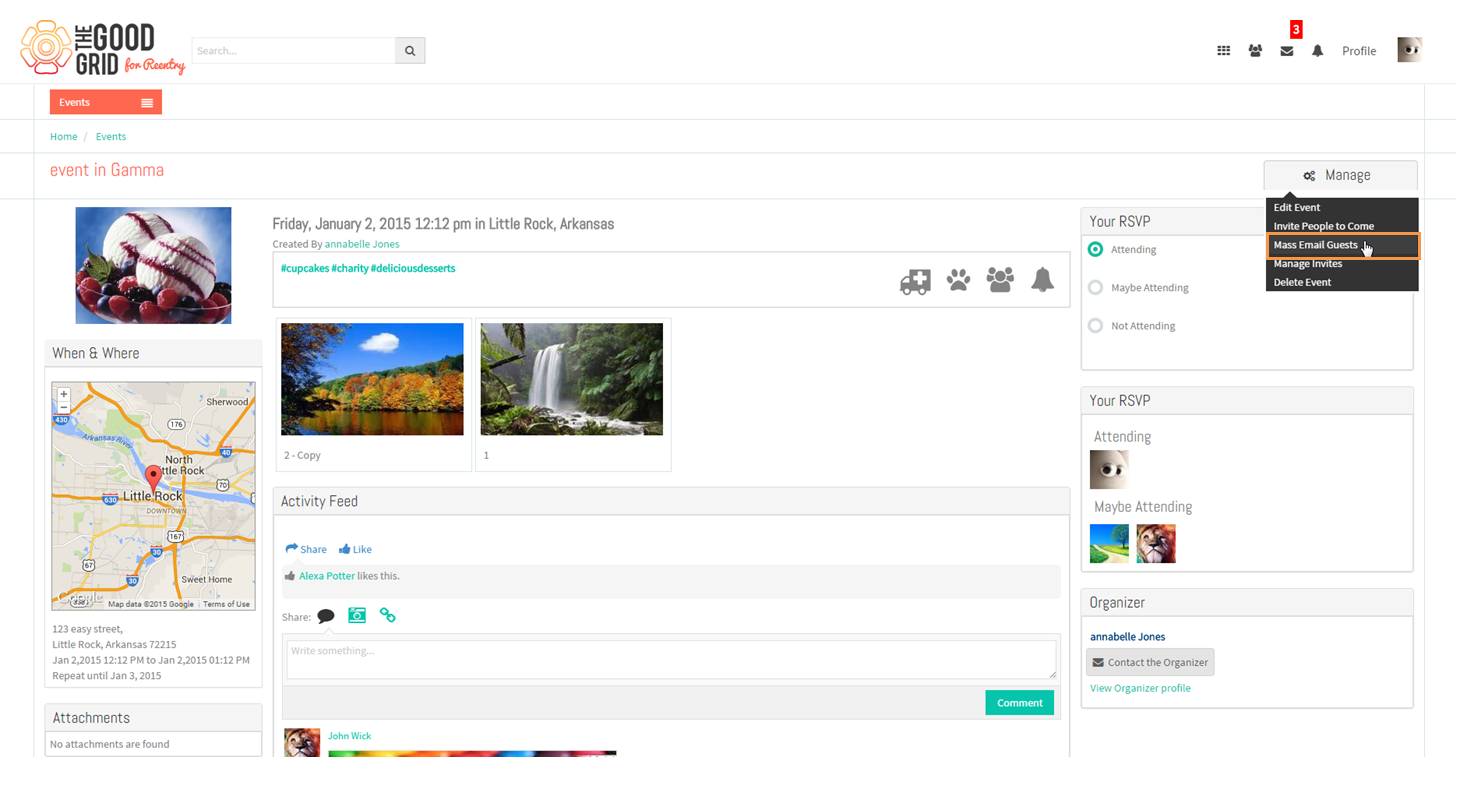Open John Wick's profile link
Screen dimensions: 1459x804
tap(349, 736)
